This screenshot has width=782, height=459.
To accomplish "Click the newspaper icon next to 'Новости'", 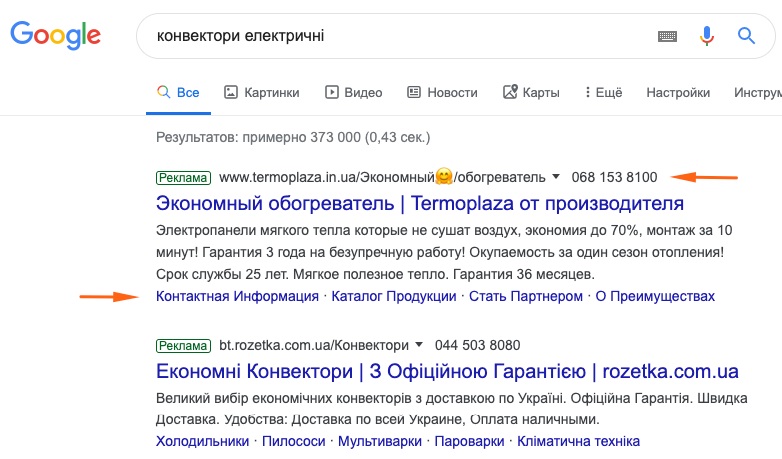I will [x=414, y=92].
